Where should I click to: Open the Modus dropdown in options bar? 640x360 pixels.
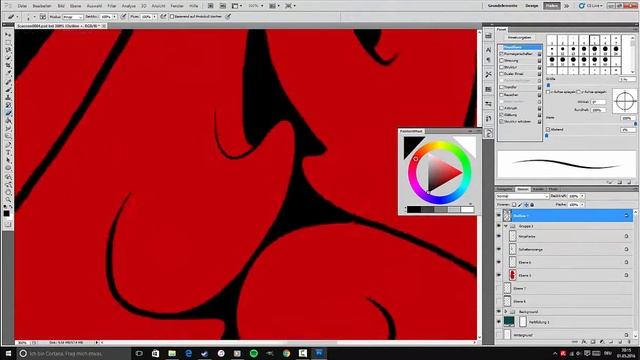coord(73,17)
